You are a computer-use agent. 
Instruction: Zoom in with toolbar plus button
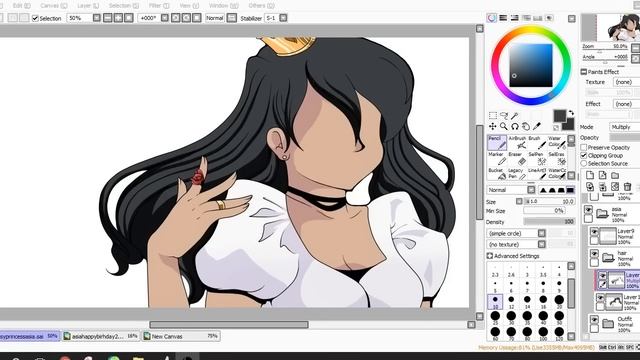[x=118, y=18]
